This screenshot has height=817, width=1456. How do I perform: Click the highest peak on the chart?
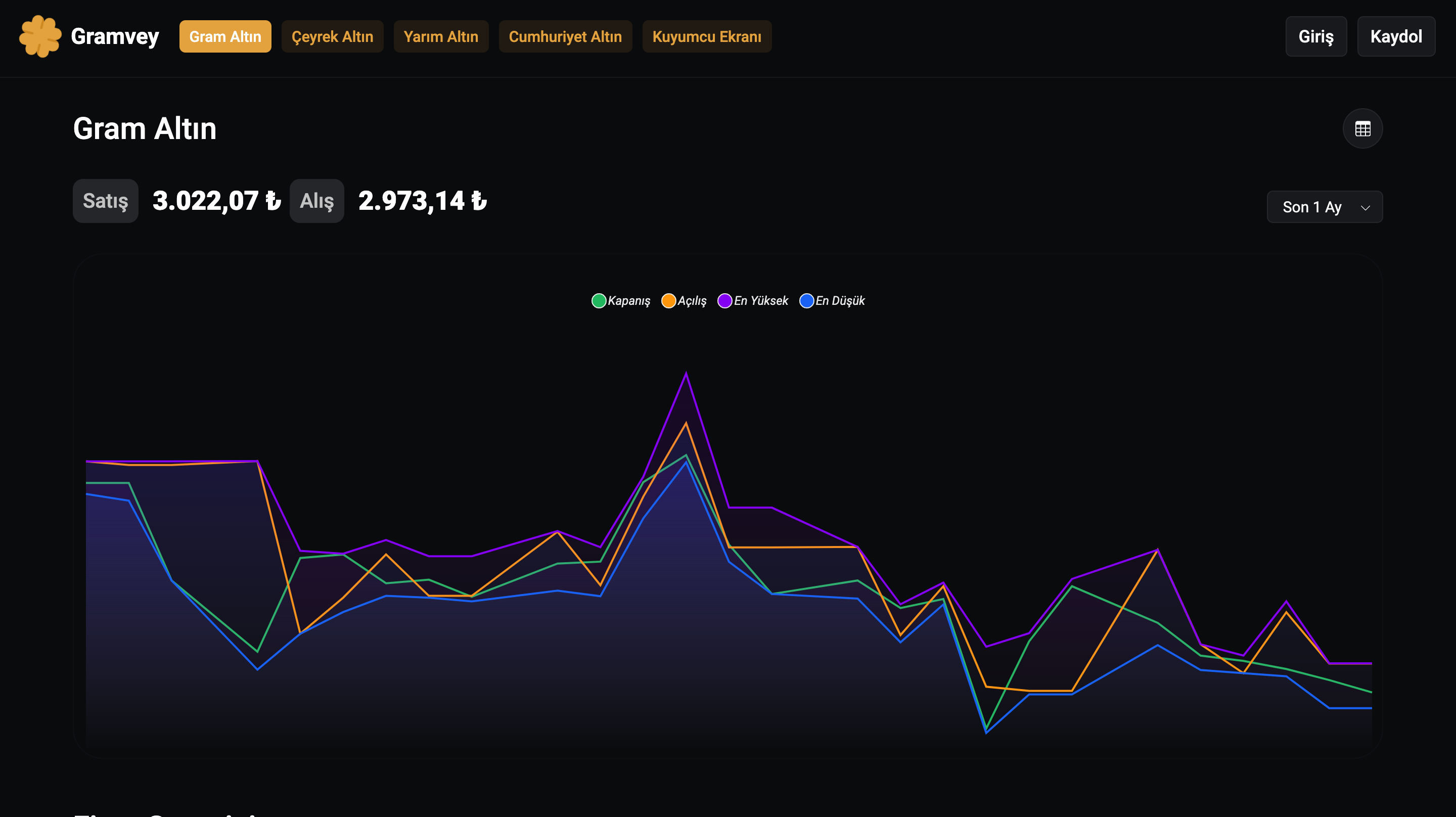click(x=686, y=374)
